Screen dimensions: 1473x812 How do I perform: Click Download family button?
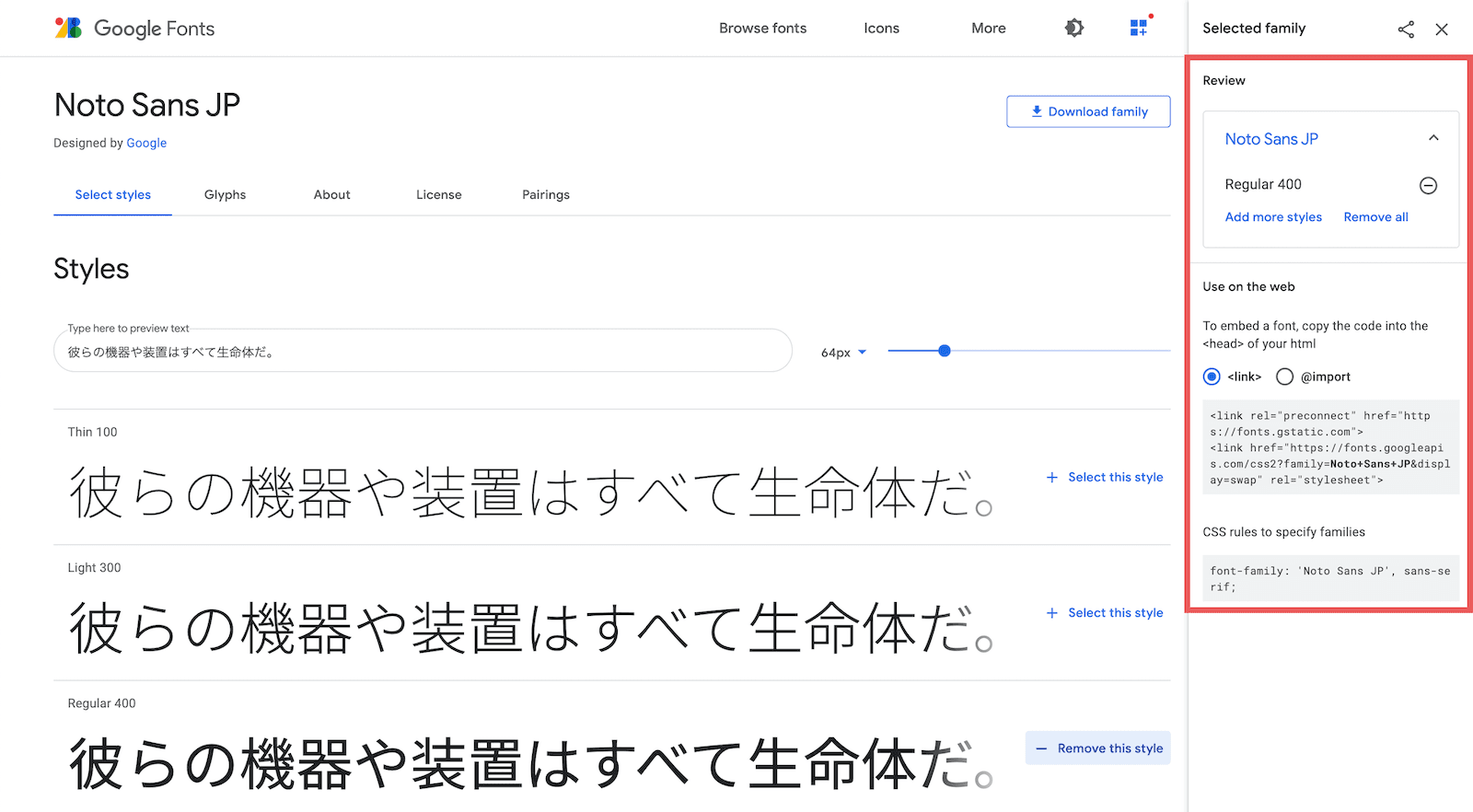tap(1088, 111)
